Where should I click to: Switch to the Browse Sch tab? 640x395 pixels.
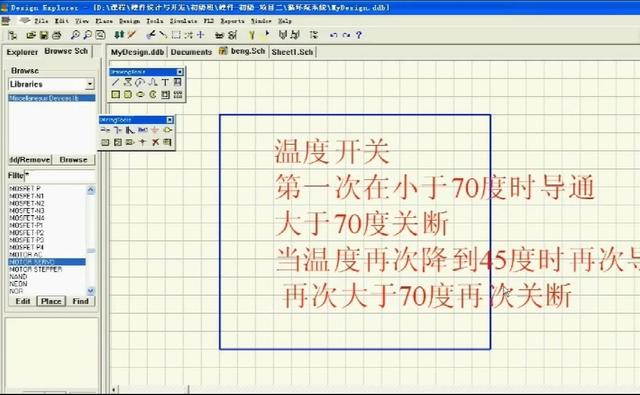(66, 51)
